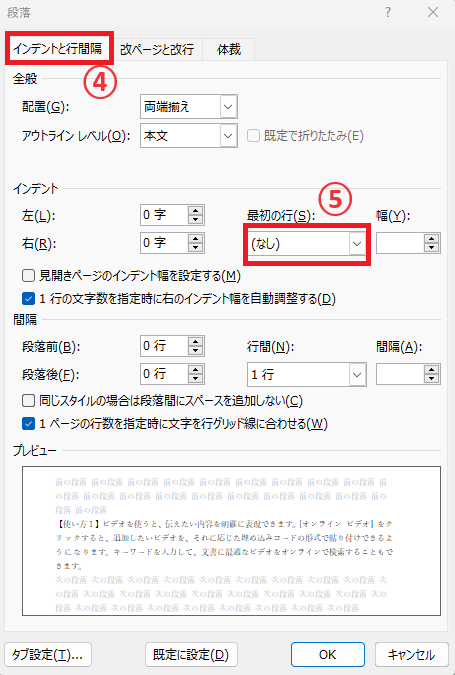
Task: Decrease the 段落後 spacing value
Action: (195, 379)
